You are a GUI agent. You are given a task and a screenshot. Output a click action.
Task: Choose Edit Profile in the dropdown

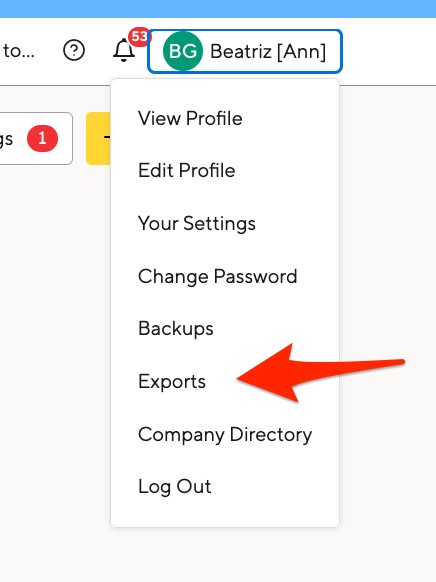coord(186,171)
